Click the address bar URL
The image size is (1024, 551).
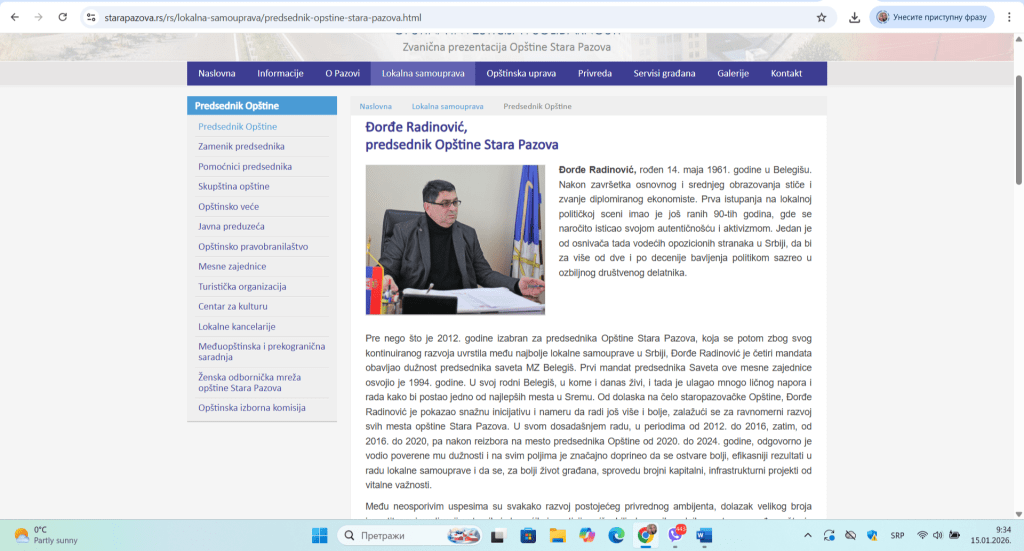point(263,18)
